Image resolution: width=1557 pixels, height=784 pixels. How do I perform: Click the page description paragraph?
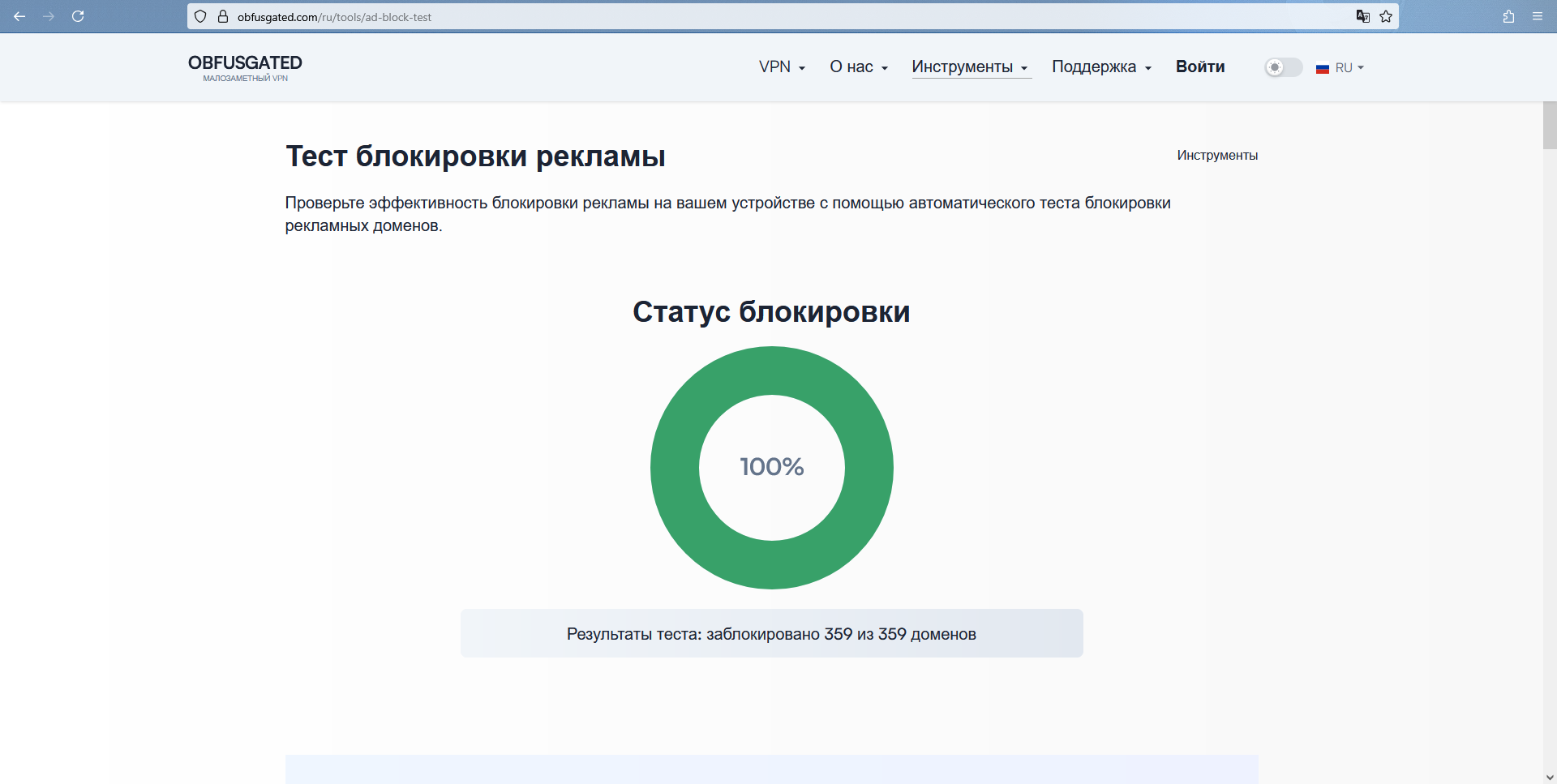727,214
